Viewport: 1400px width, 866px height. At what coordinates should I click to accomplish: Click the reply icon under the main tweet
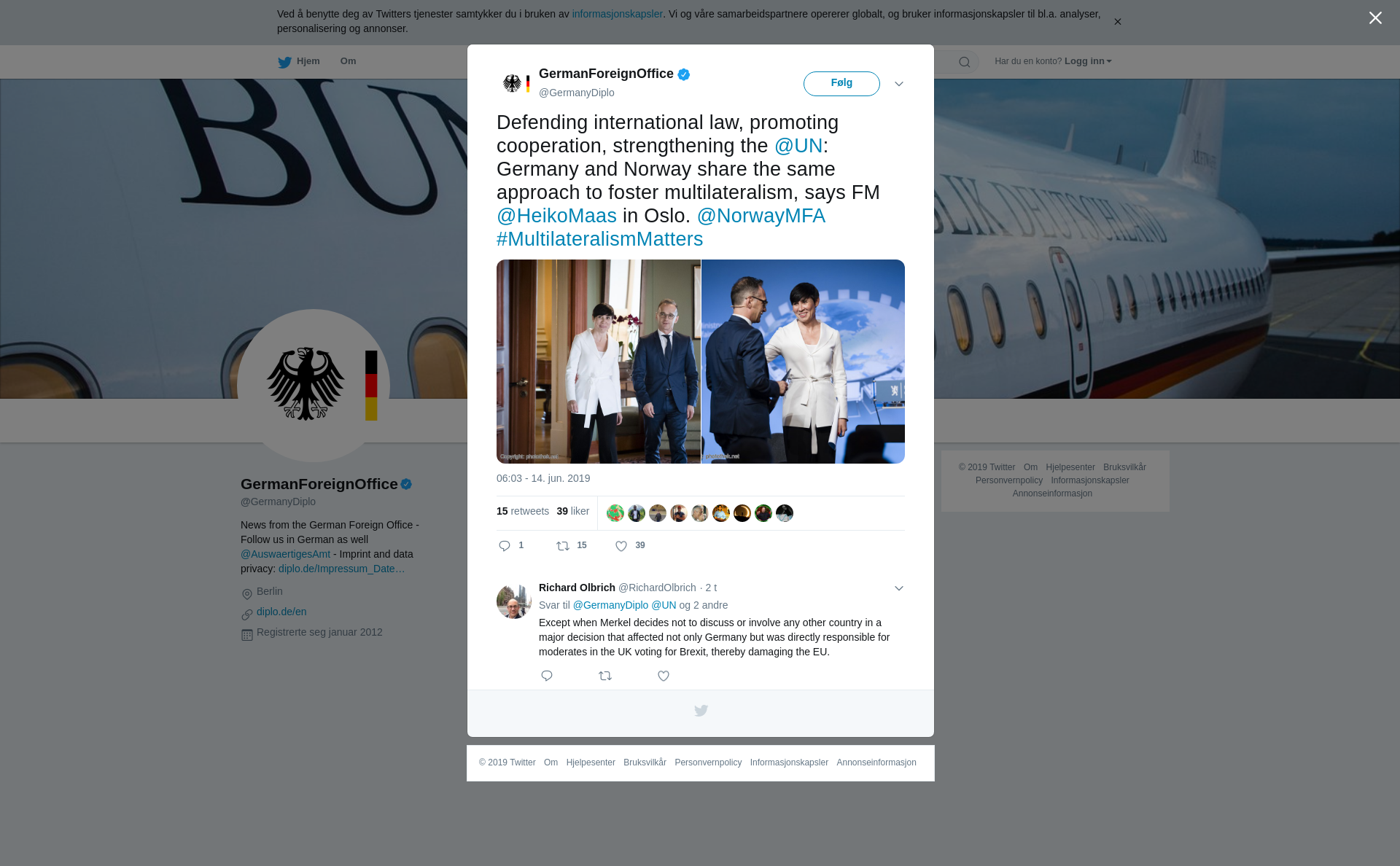[505, 546]
